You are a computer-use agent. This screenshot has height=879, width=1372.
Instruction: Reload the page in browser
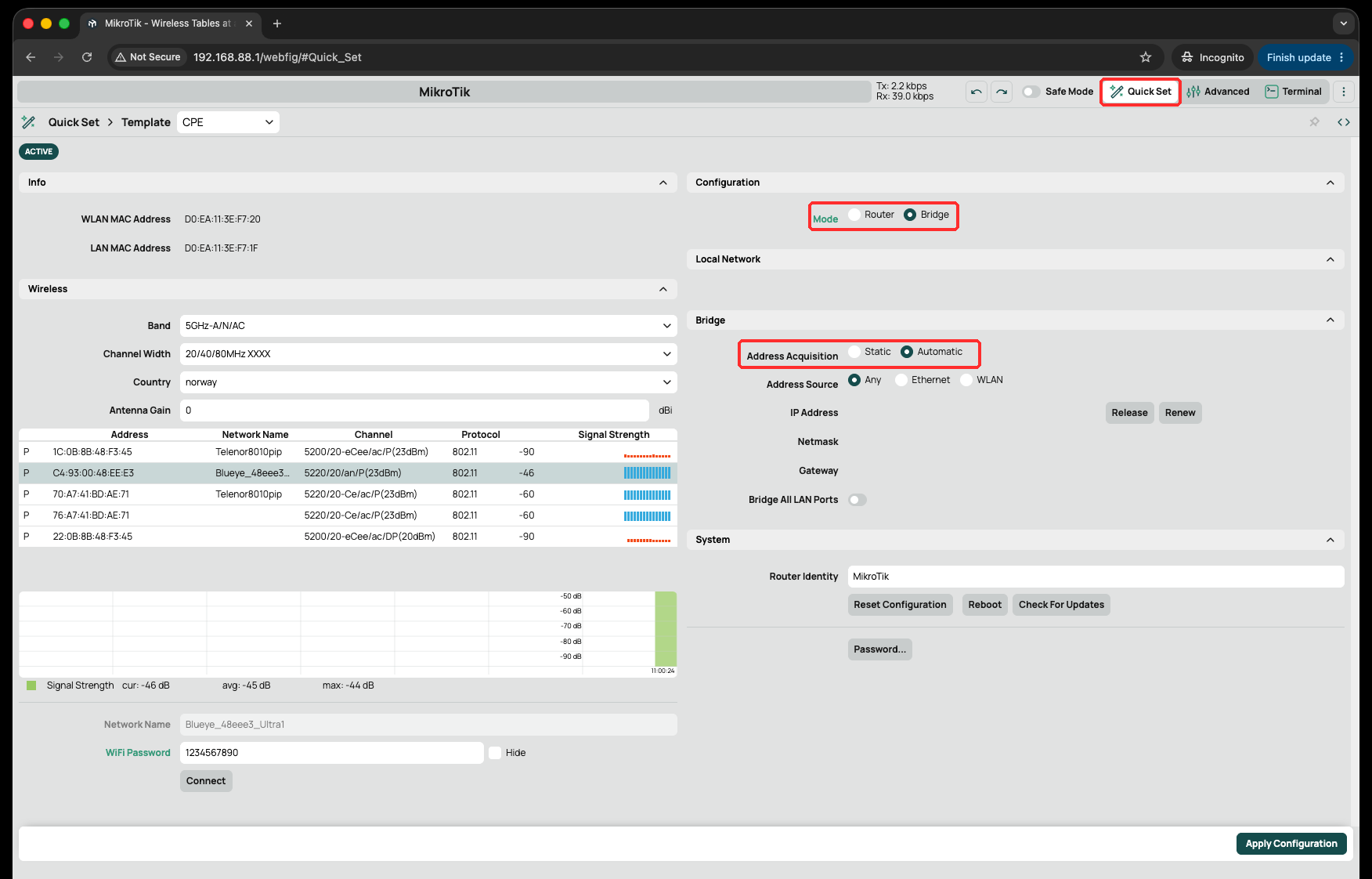click(x=87, y=57)
